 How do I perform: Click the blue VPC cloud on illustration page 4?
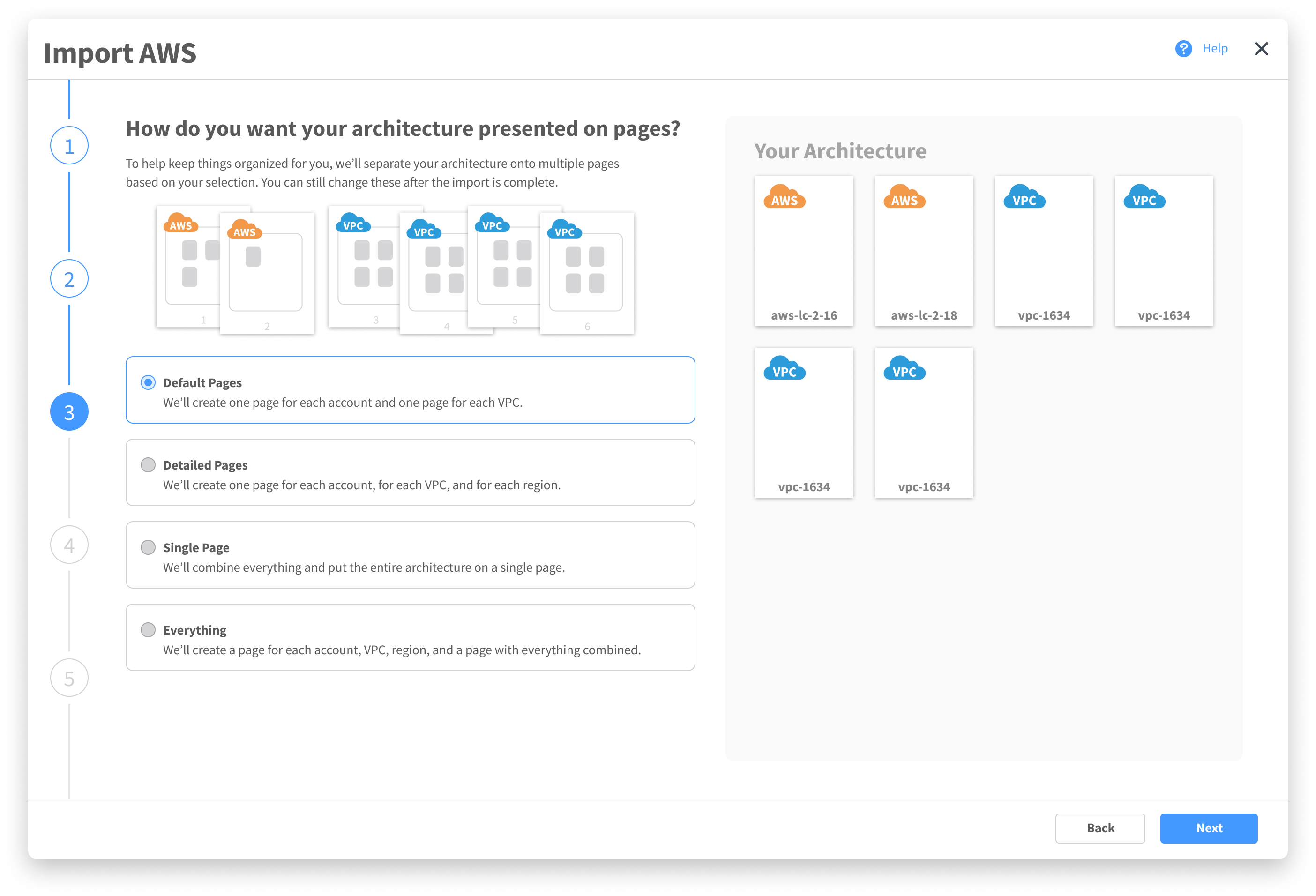424,230
